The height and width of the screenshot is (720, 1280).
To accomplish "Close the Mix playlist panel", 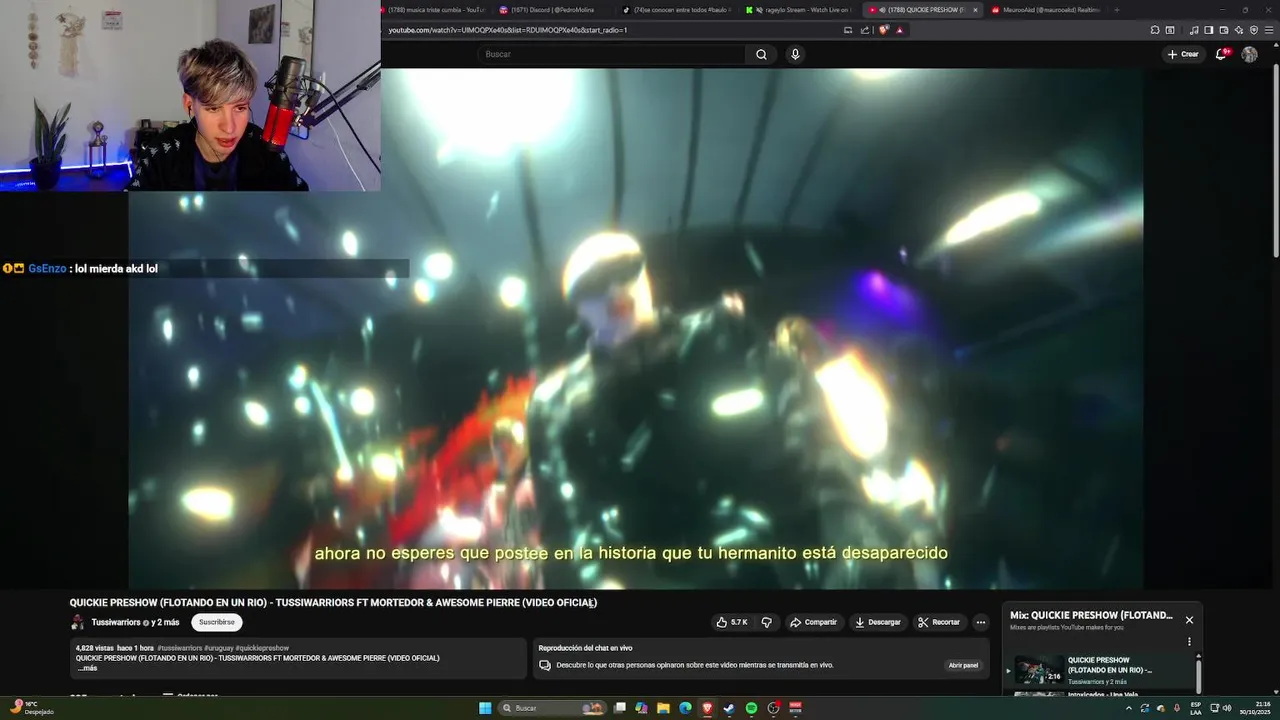I will [x=1189, y=620].
